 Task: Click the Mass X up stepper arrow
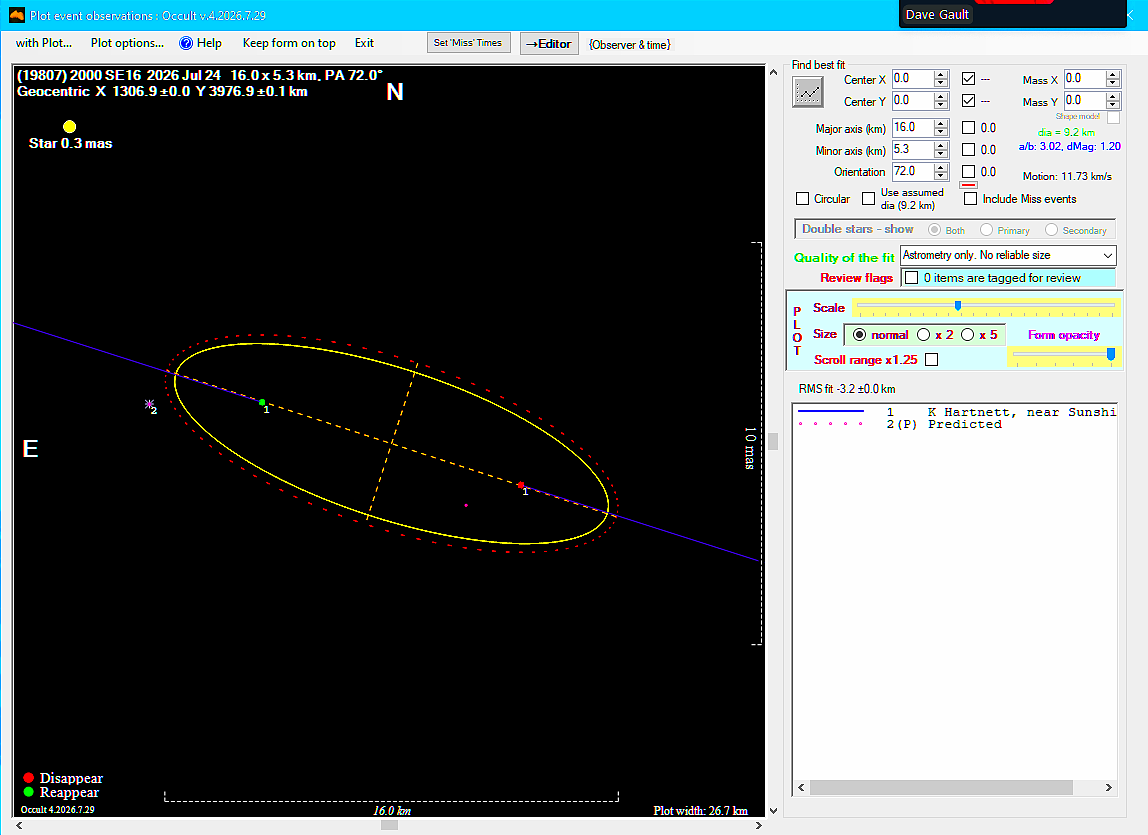coord(1113,74)
